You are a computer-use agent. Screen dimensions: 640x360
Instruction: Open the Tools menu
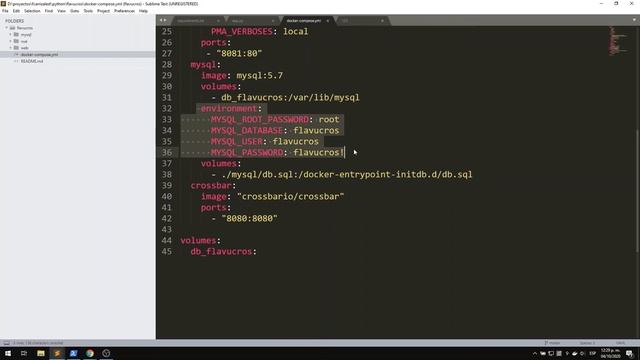tap(88, 11)
